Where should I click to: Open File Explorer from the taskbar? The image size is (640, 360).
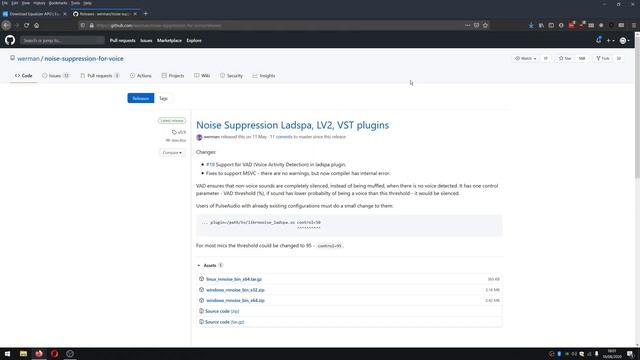click(23, 354)
